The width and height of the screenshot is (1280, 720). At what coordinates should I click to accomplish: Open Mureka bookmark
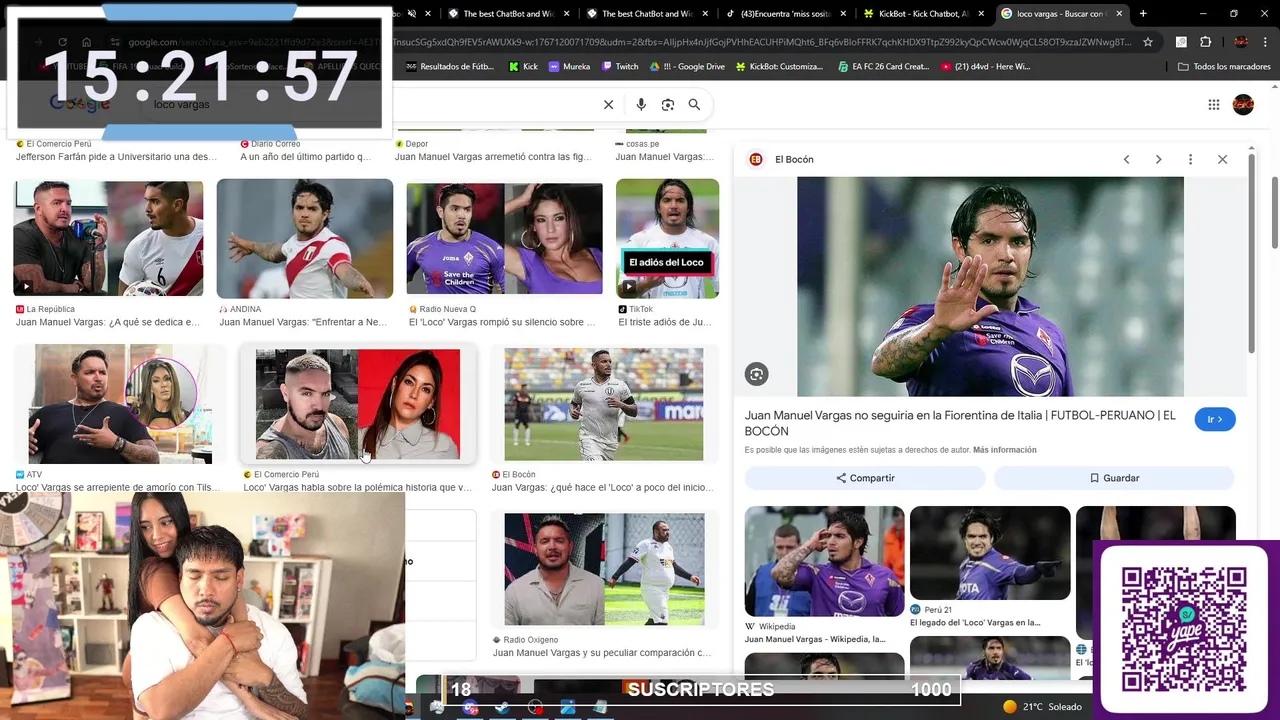coord(569,66)
